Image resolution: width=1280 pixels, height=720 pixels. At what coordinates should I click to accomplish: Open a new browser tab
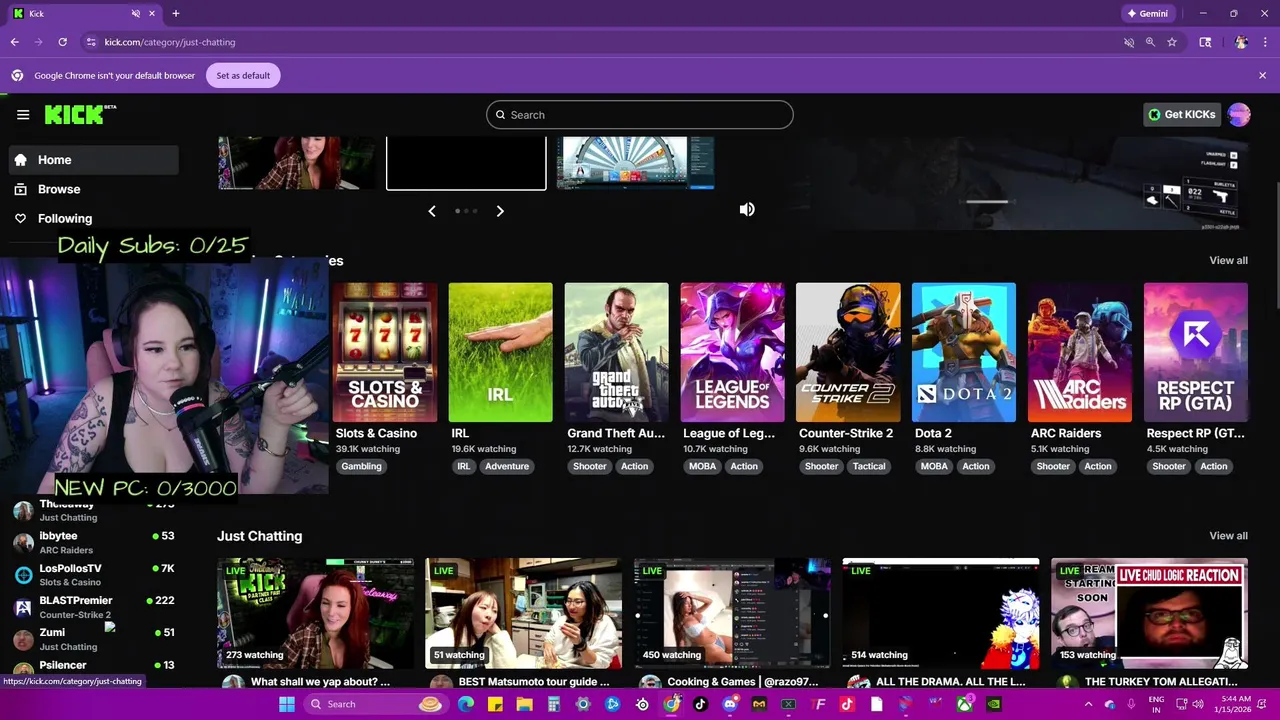(175, 13)
